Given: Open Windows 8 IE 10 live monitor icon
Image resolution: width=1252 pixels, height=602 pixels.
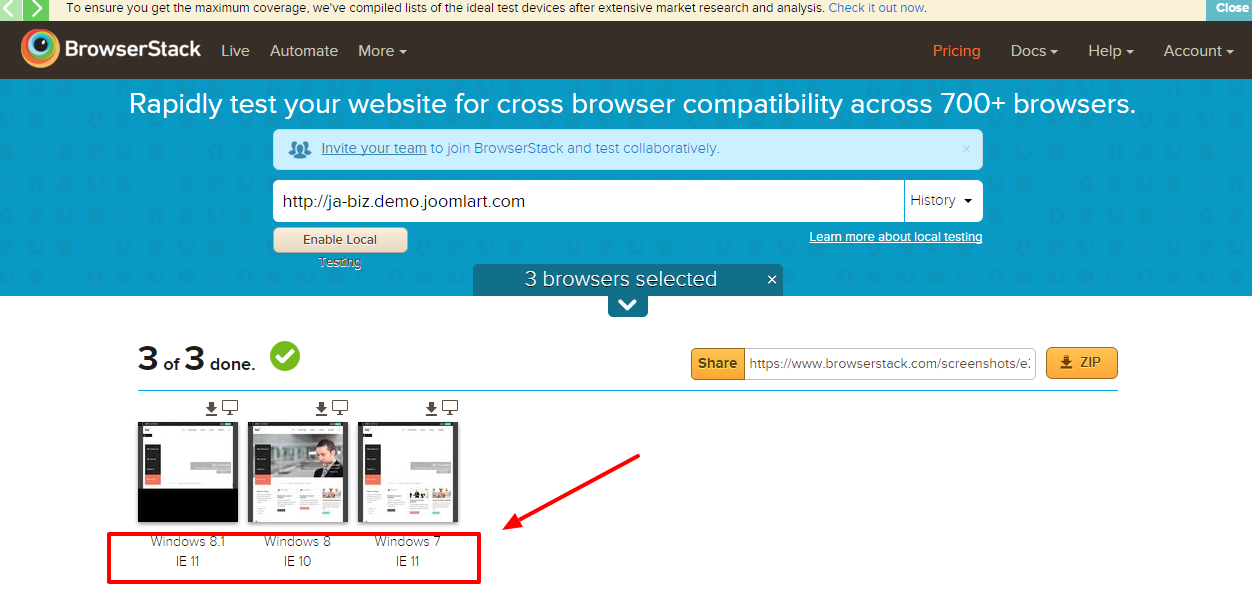Looking at the screenshot, I should click(x=340, y=408).
